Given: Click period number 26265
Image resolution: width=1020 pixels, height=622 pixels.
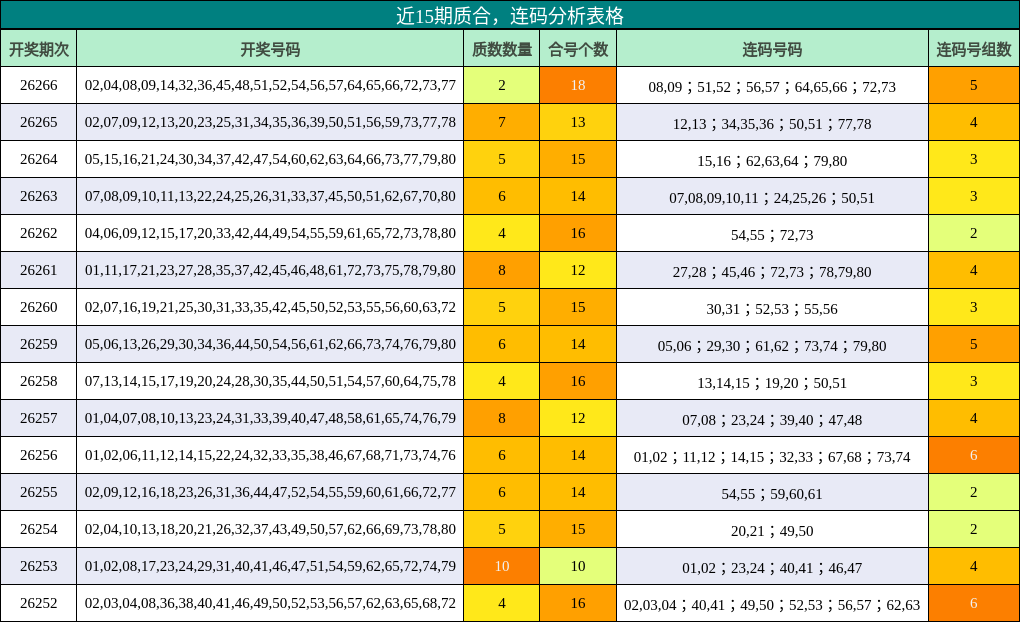Looking at the screenshot, I should [38, 122].
